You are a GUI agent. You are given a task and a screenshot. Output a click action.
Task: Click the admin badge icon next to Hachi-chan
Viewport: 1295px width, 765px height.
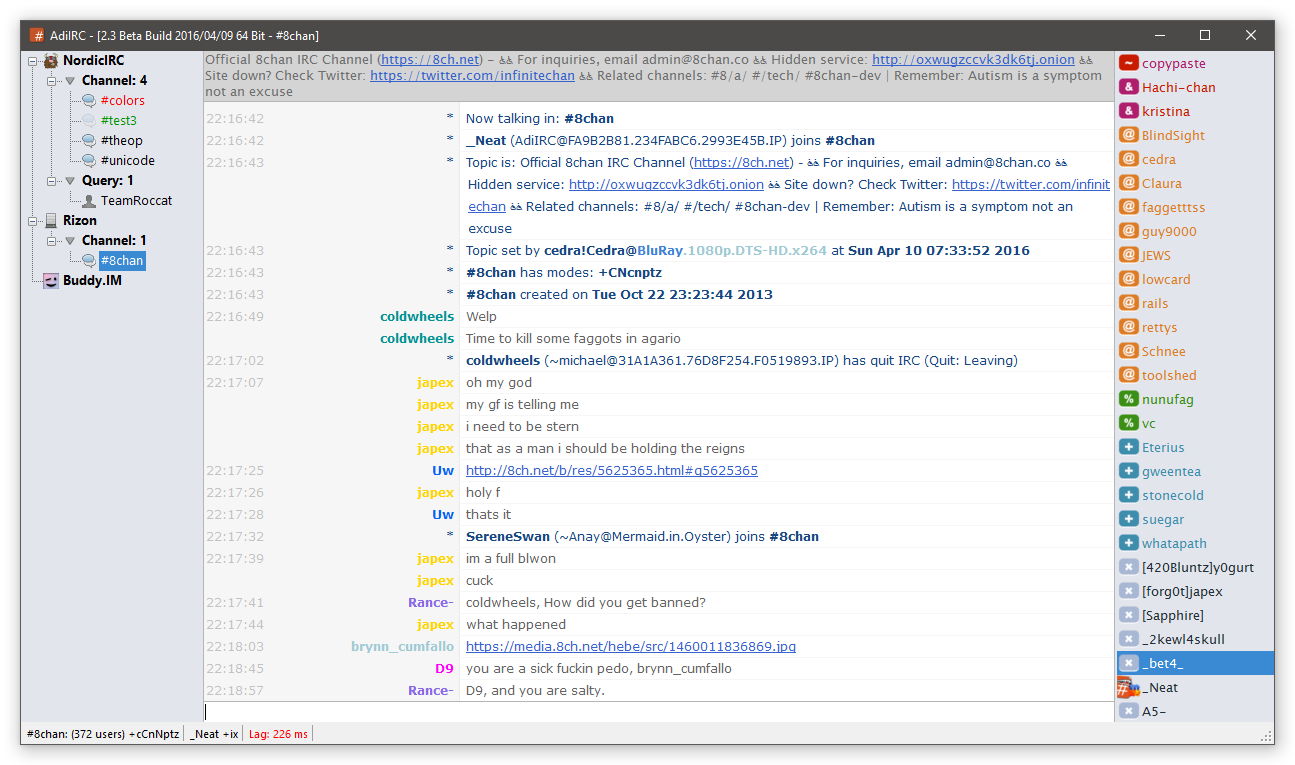click(x=1128, y=87)
